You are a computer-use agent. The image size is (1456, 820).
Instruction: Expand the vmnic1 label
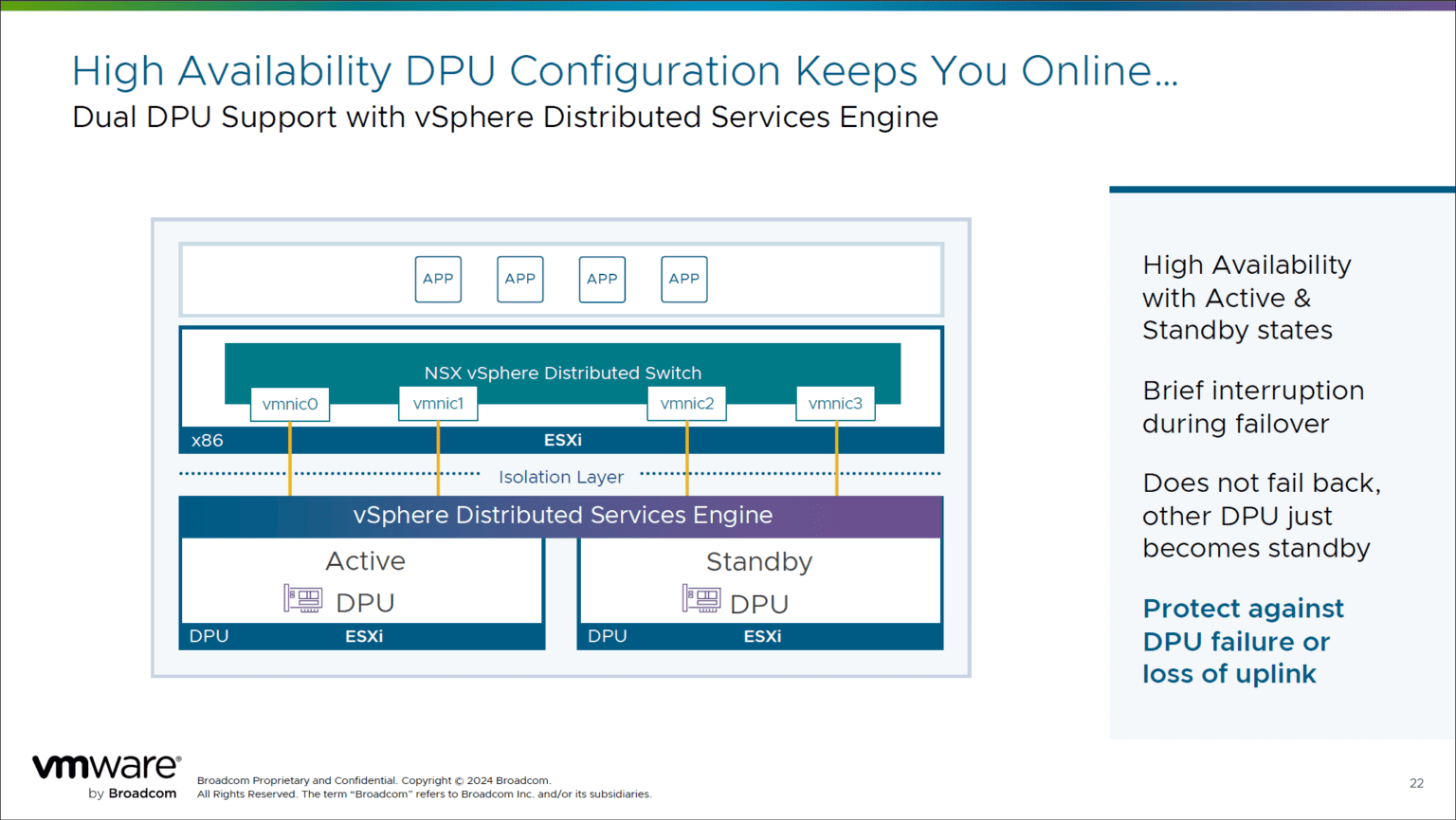point(438,403)
